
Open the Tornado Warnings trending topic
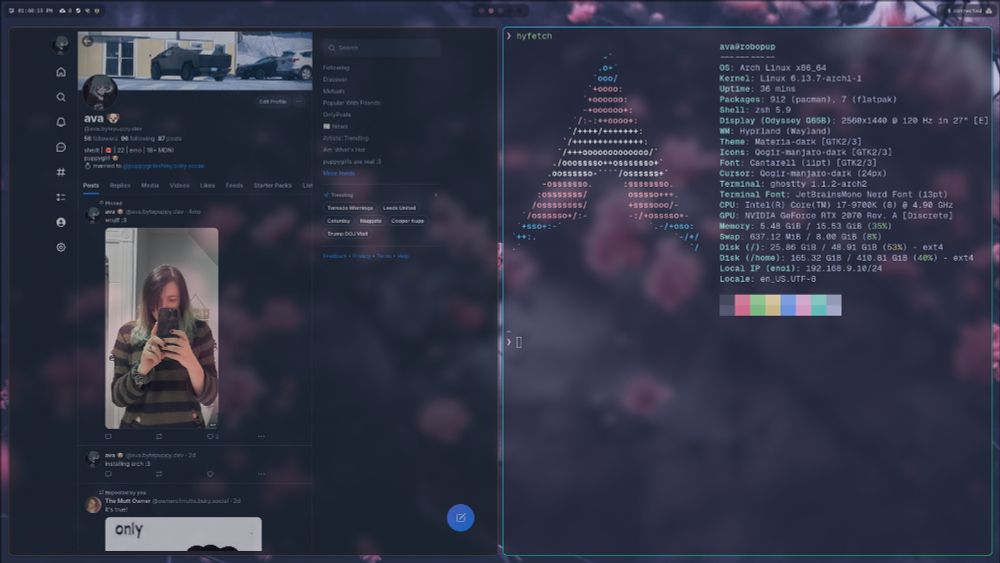(350, 208)
